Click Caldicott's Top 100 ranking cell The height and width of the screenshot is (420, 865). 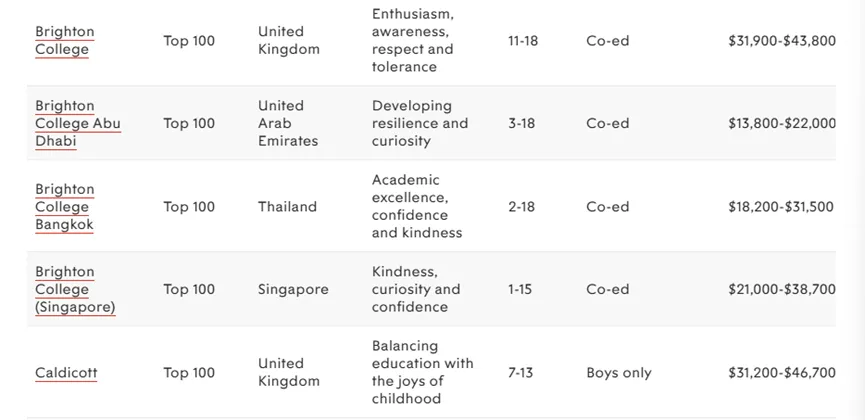tap(189, 373)
